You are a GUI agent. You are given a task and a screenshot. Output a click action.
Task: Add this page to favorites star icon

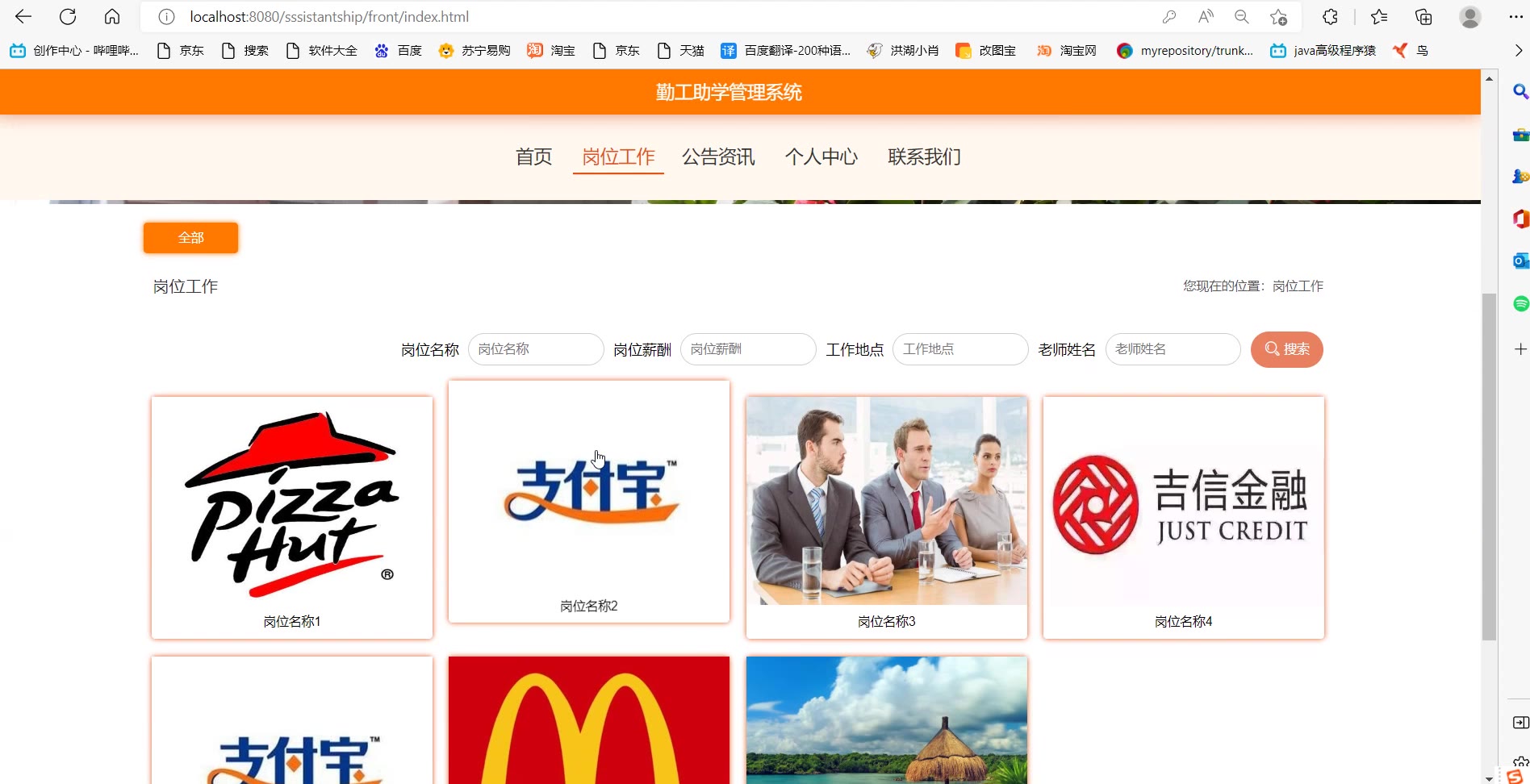click(1279, 17)
